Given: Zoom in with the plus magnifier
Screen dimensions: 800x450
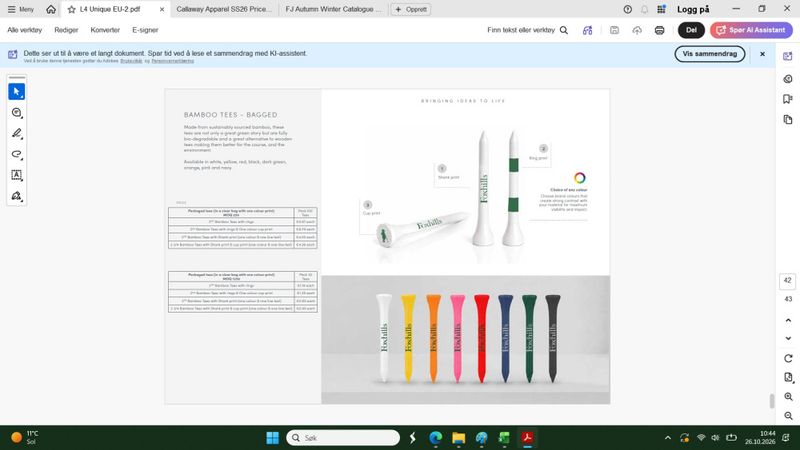Looking at the screenshot, I should pos(788,396).
